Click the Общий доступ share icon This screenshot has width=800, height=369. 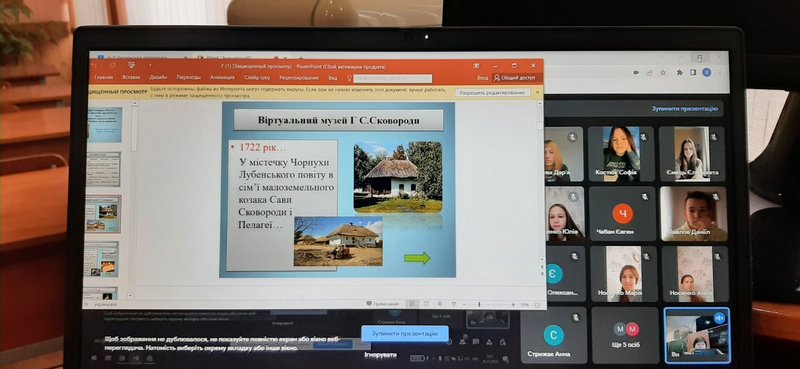pyautogui.click(x=496, y=78)
